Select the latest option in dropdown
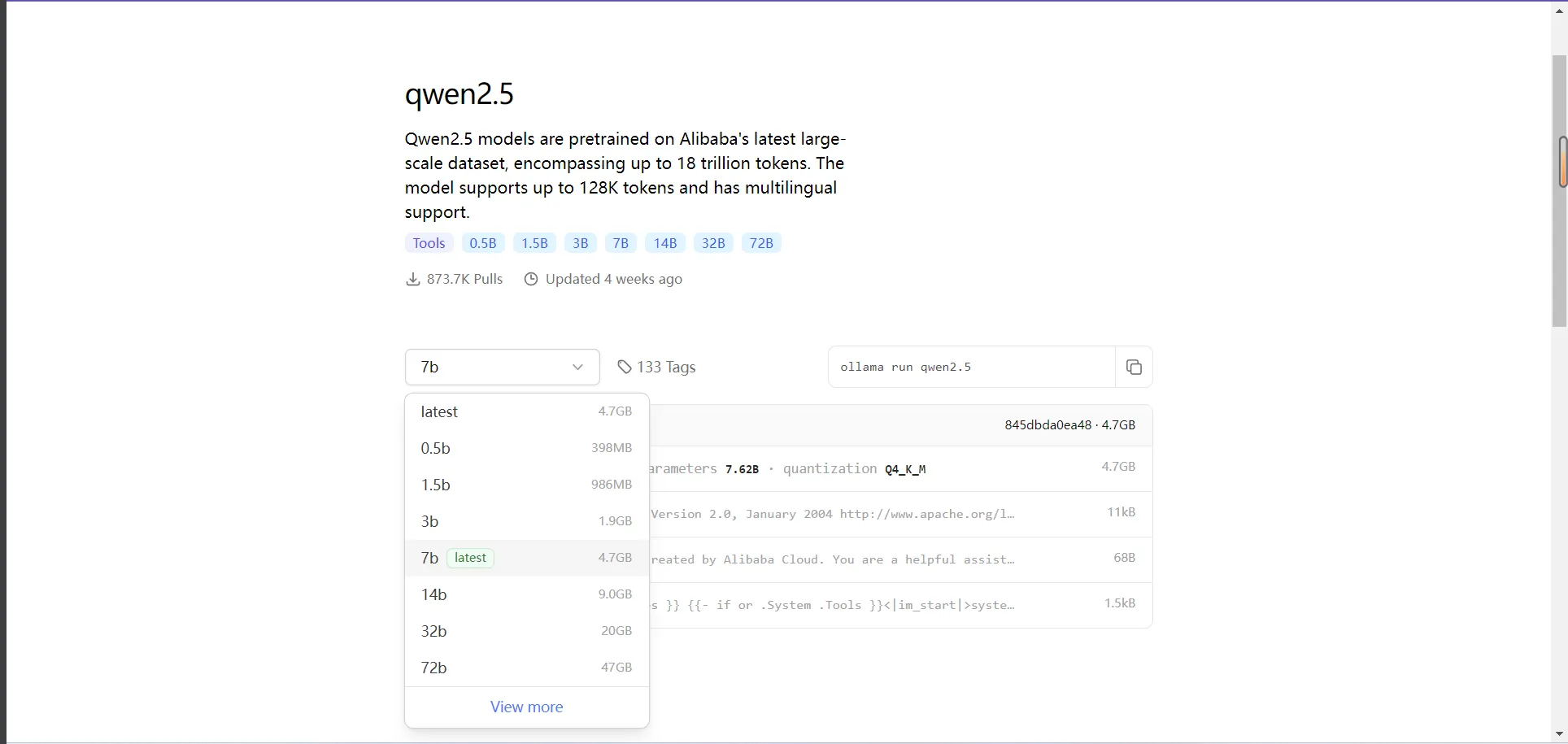1568x744 pixels. click(526, 412)
